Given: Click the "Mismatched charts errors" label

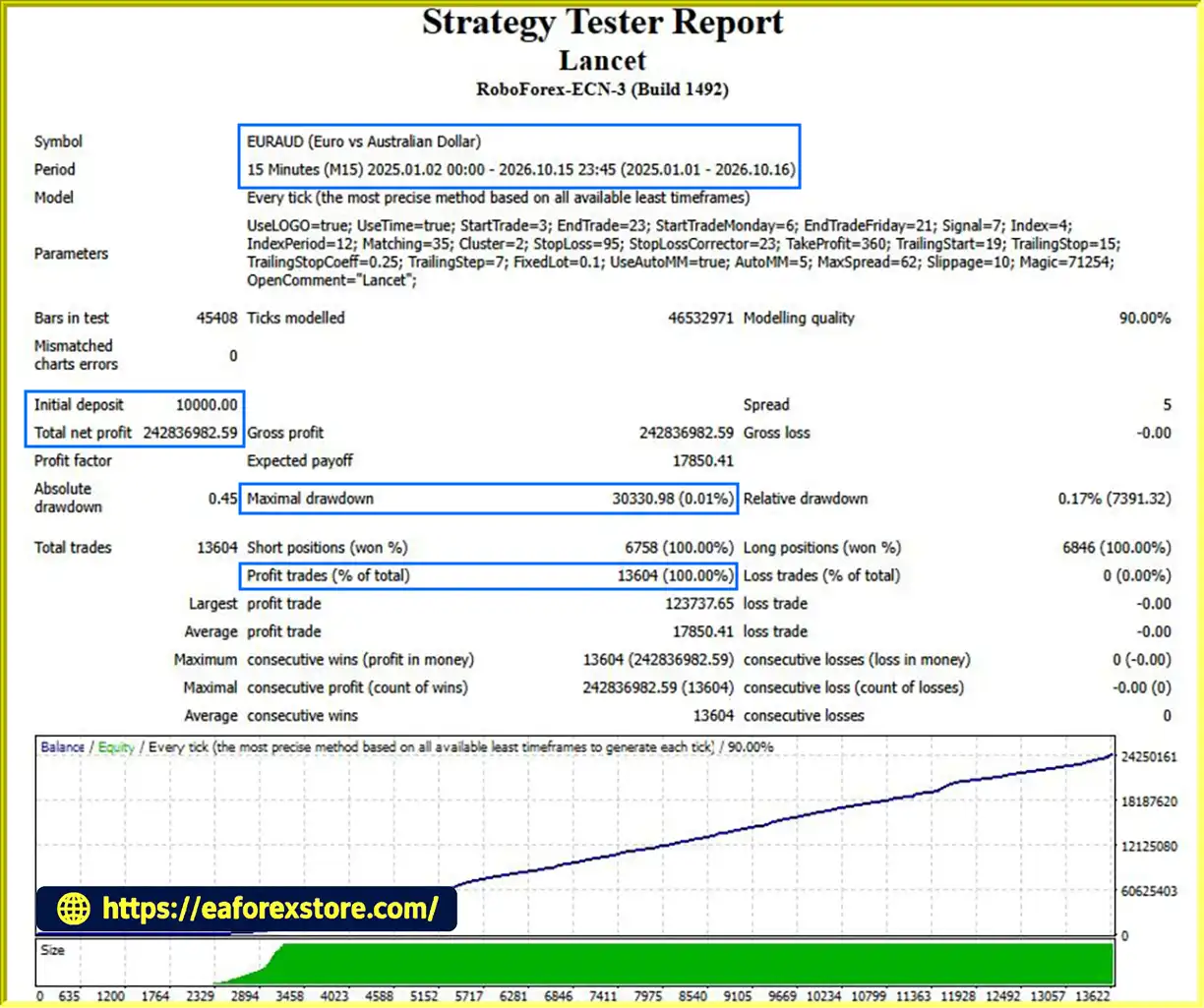Looking at the screenshot, I should [x=76, y=355].
